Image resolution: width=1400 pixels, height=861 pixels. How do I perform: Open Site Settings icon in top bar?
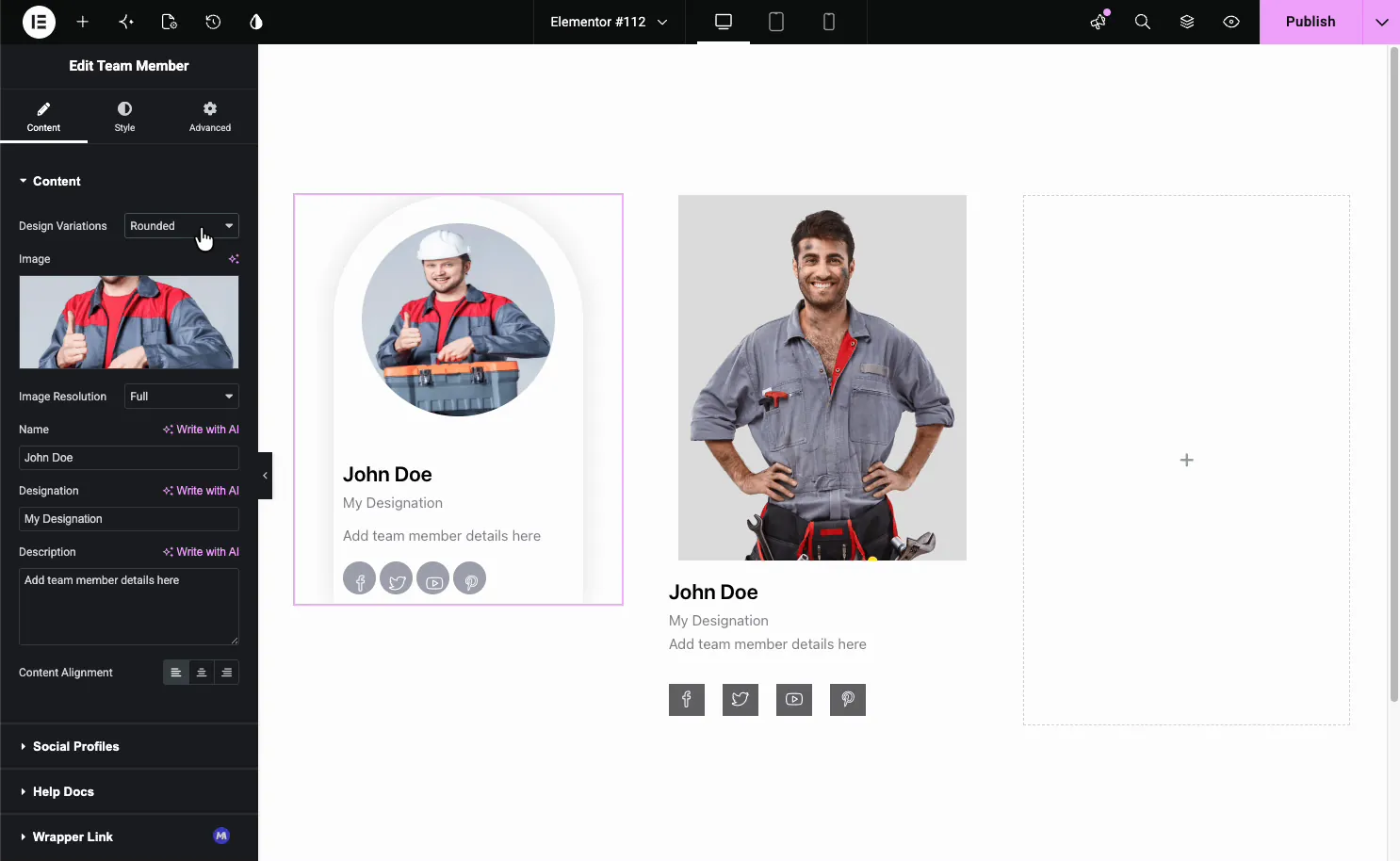(x=126, y=22)
